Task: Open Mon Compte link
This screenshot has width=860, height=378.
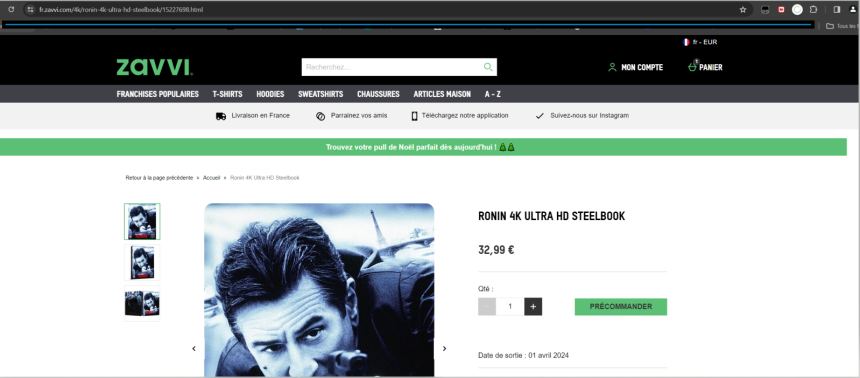Action: coord(642,67)
